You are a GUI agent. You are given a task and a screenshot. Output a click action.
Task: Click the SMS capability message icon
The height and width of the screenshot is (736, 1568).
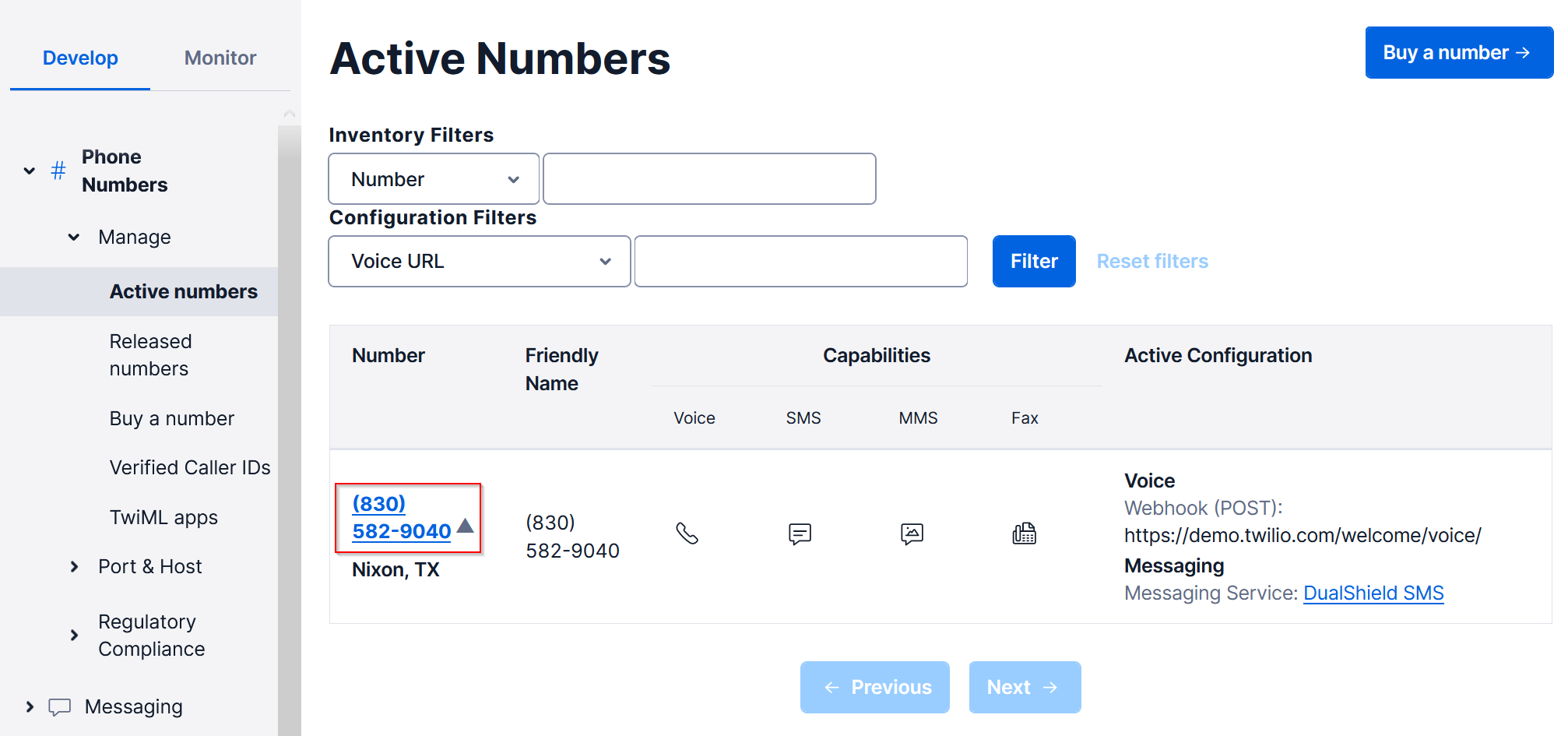(x=800, y=534)
